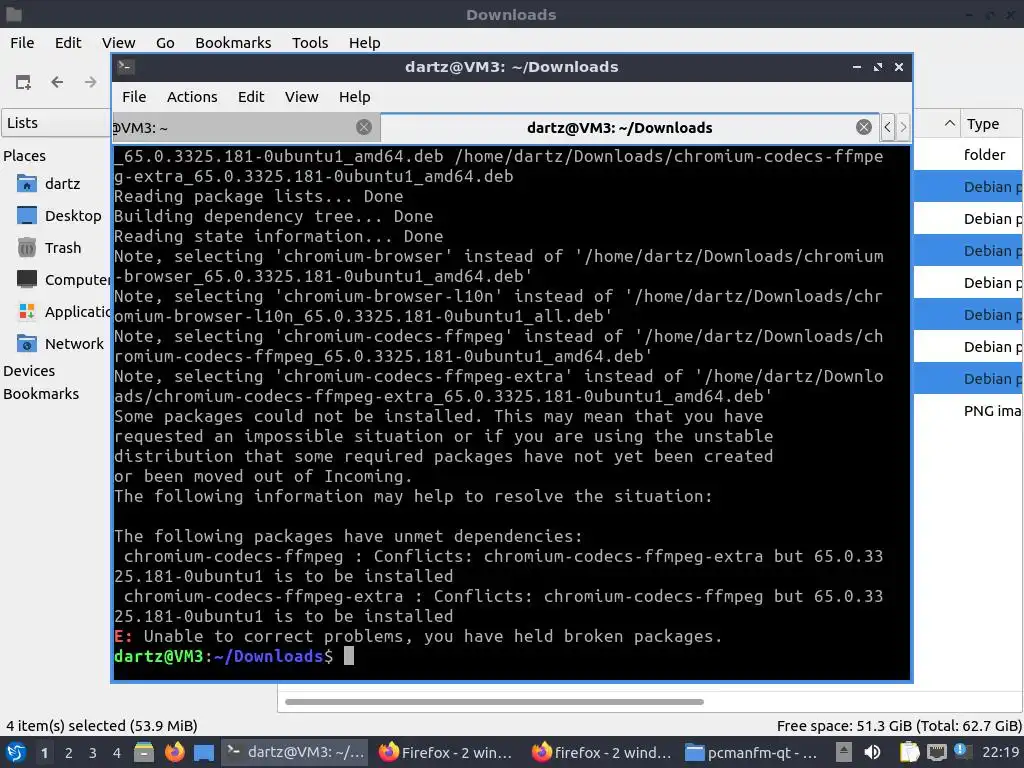Screen dimensions: 1024x768
Task: Open the terminal View menu
Action: 301,97
